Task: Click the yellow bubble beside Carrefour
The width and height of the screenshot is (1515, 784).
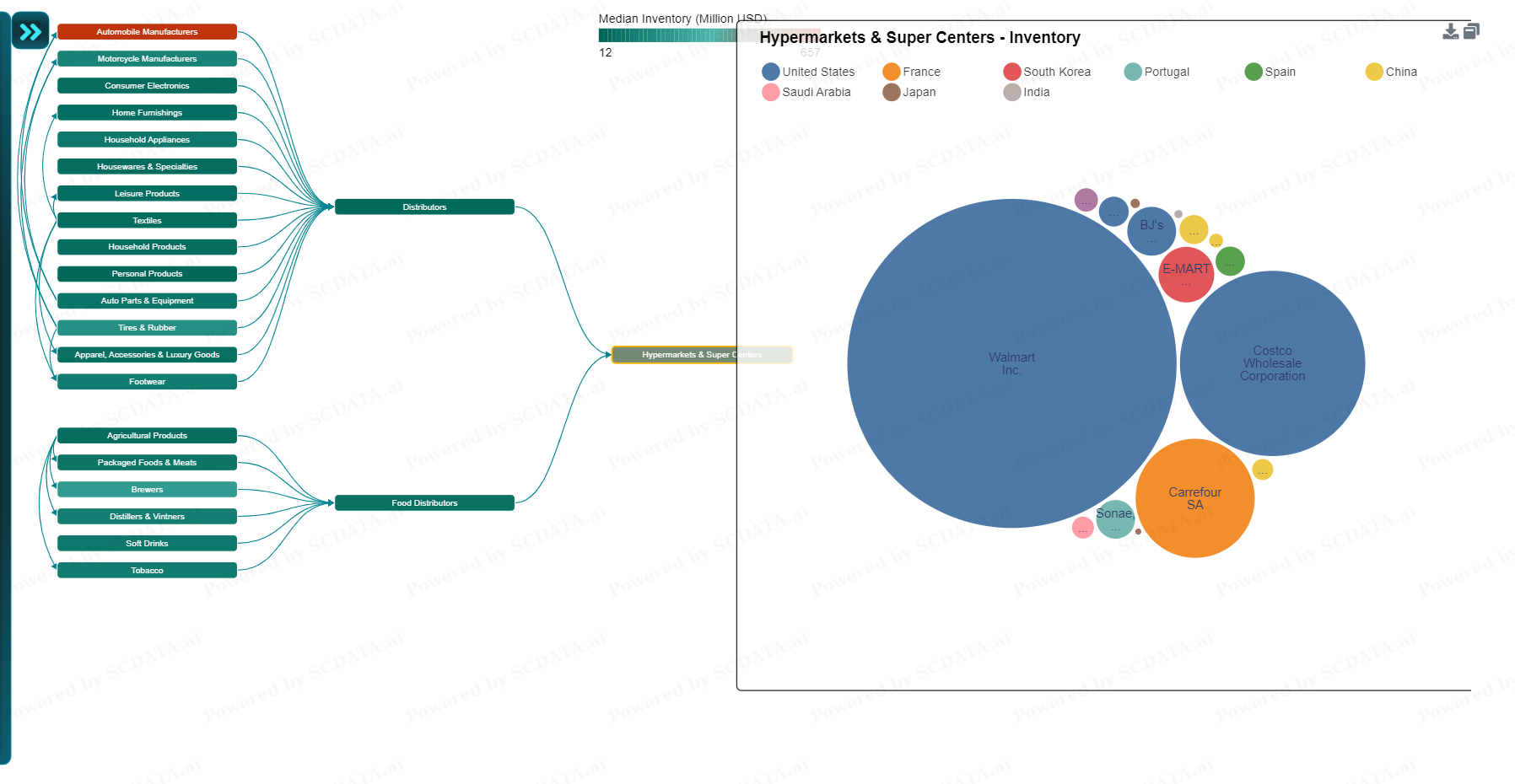Action: pyautogui.click(x=1263, y=470)
